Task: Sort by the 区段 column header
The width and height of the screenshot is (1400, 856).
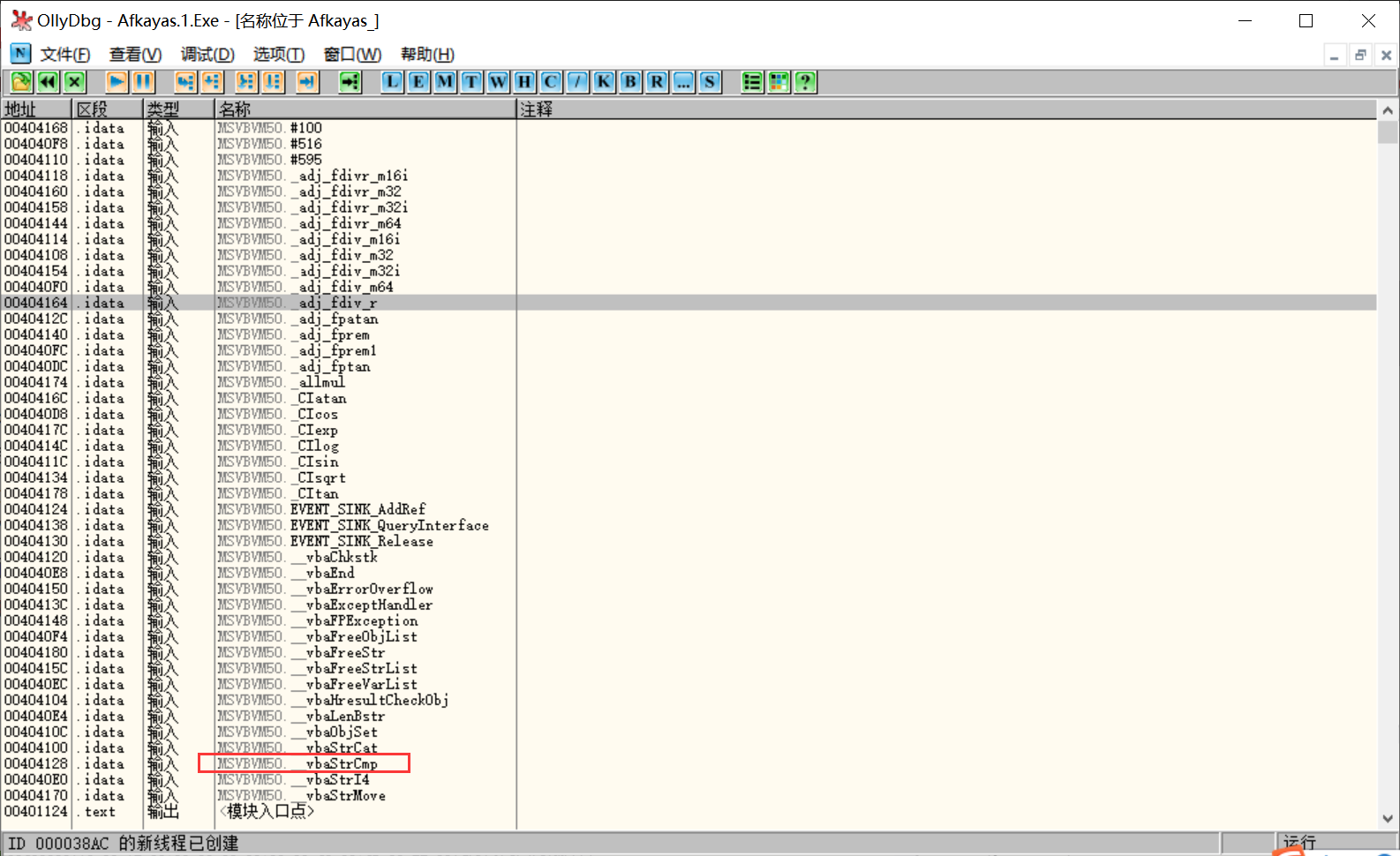Action: (108, 109)
